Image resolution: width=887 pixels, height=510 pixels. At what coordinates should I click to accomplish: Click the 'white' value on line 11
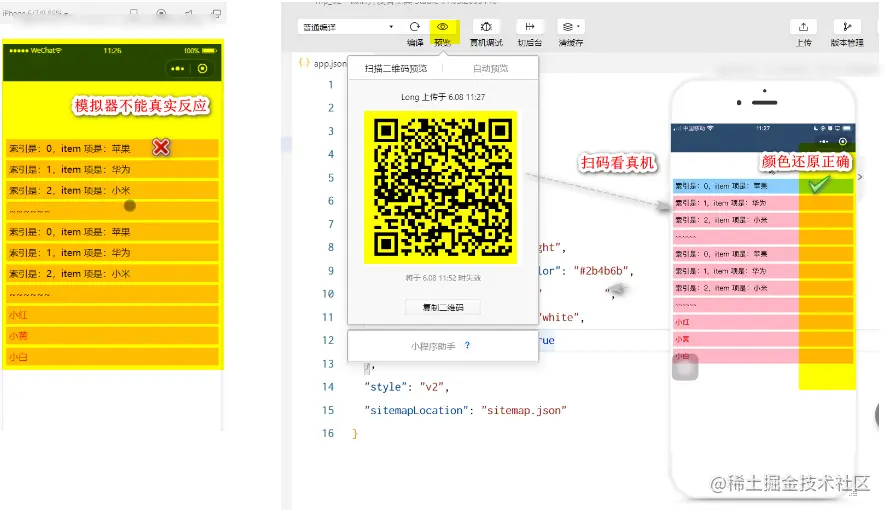[x=561, y=317]
